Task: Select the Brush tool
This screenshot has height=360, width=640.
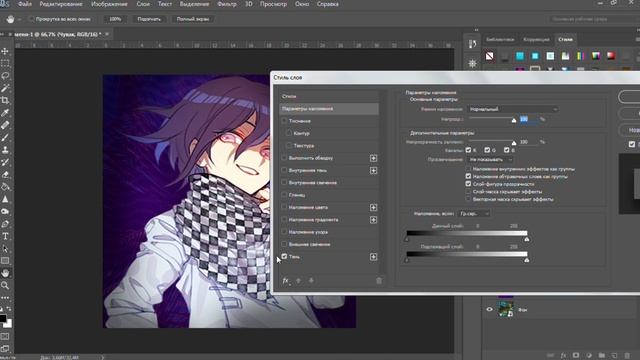Action: 5,138
